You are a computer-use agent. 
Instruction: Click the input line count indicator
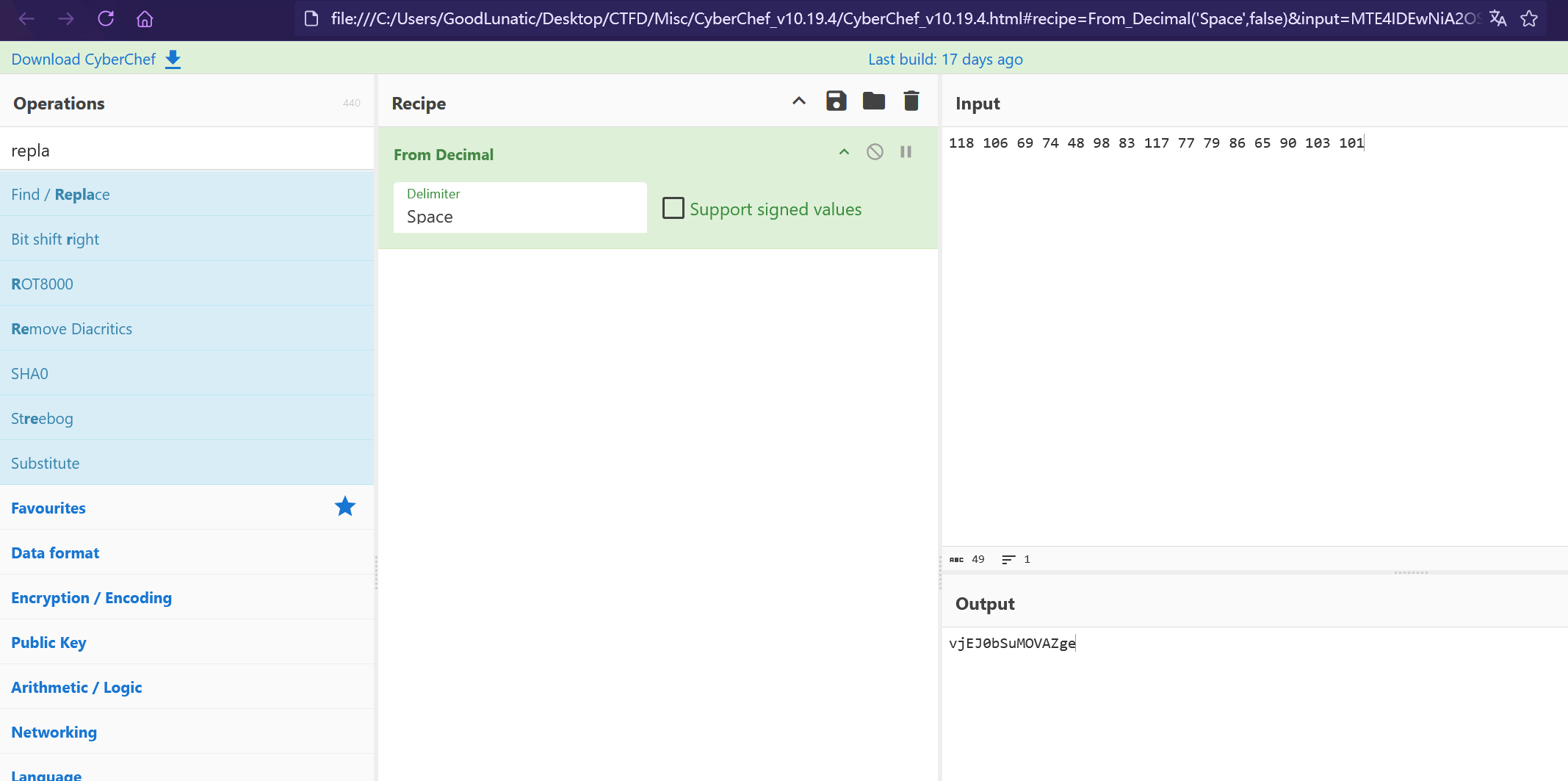[1016, 559]
